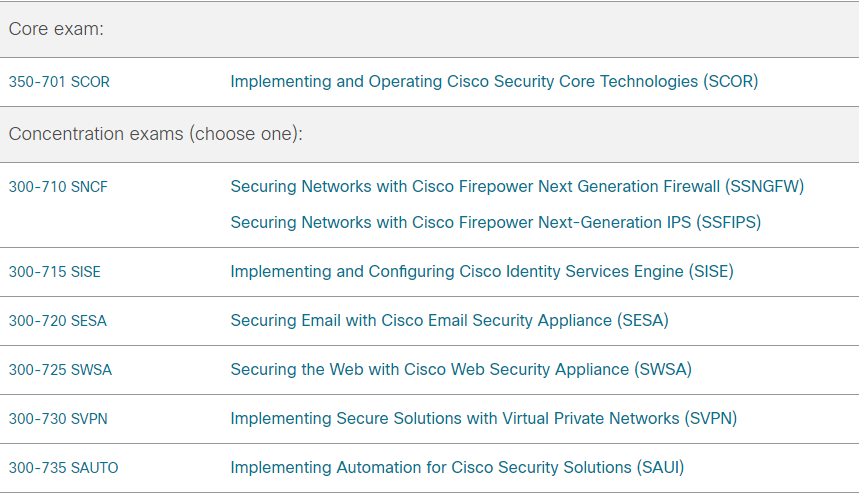Click the 'Core exam:' section heading
The height and width of the screenshot is (497, 859).
click(x=57, y=29)
